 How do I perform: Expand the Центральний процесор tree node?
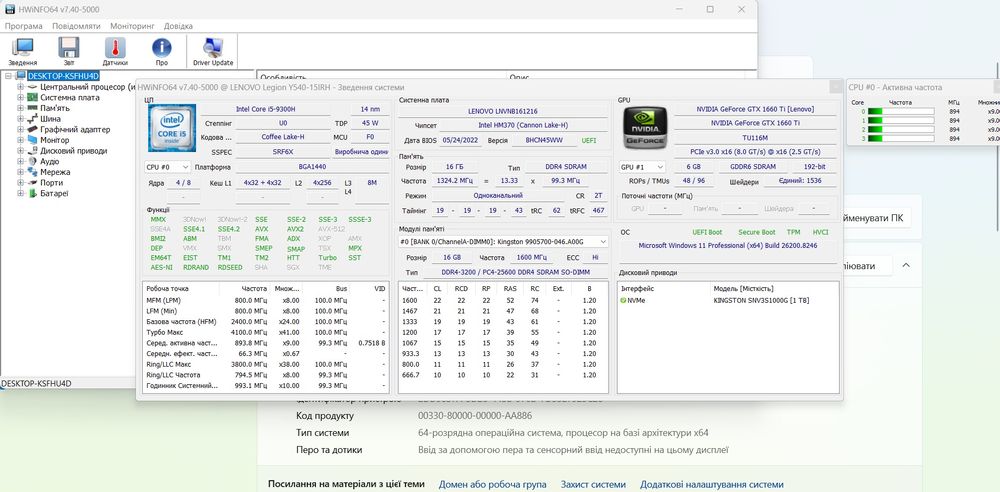(x=20, y=87)
